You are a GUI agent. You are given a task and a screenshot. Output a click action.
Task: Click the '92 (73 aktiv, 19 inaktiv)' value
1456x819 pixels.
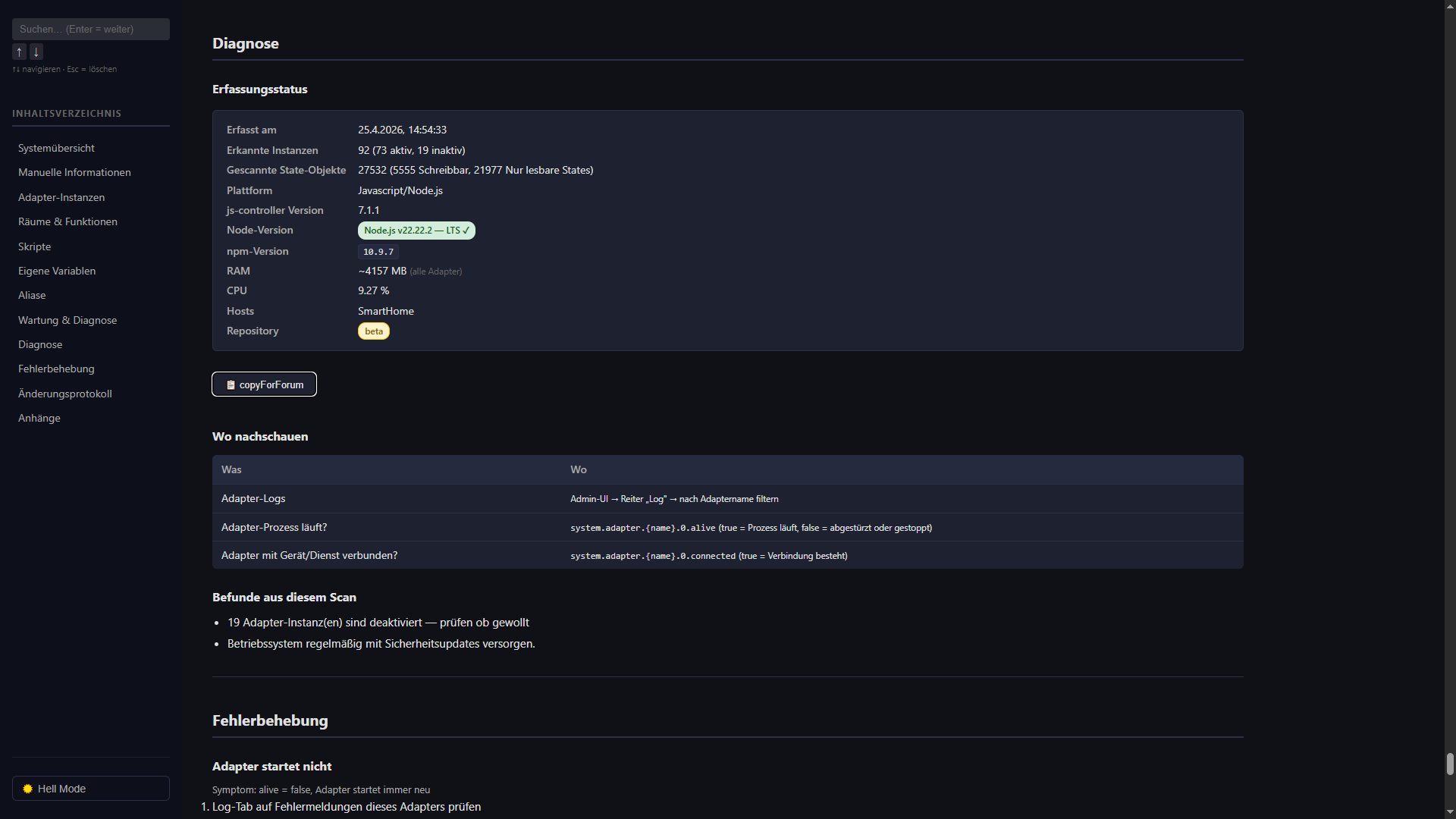point(412,150)
